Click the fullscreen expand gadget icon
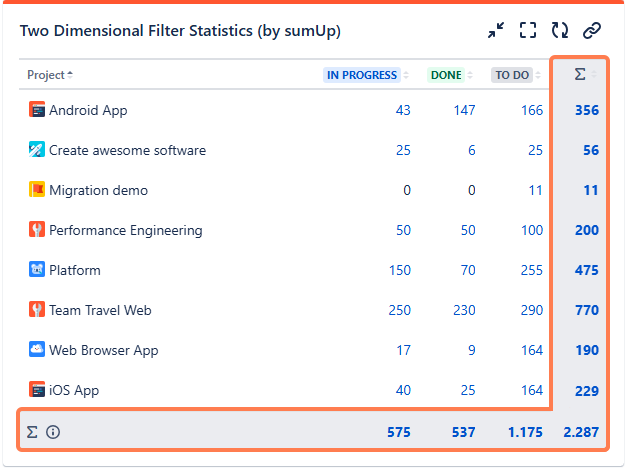Image resolution: width=627 pixels, height=469 pixels. pos(528,31)
